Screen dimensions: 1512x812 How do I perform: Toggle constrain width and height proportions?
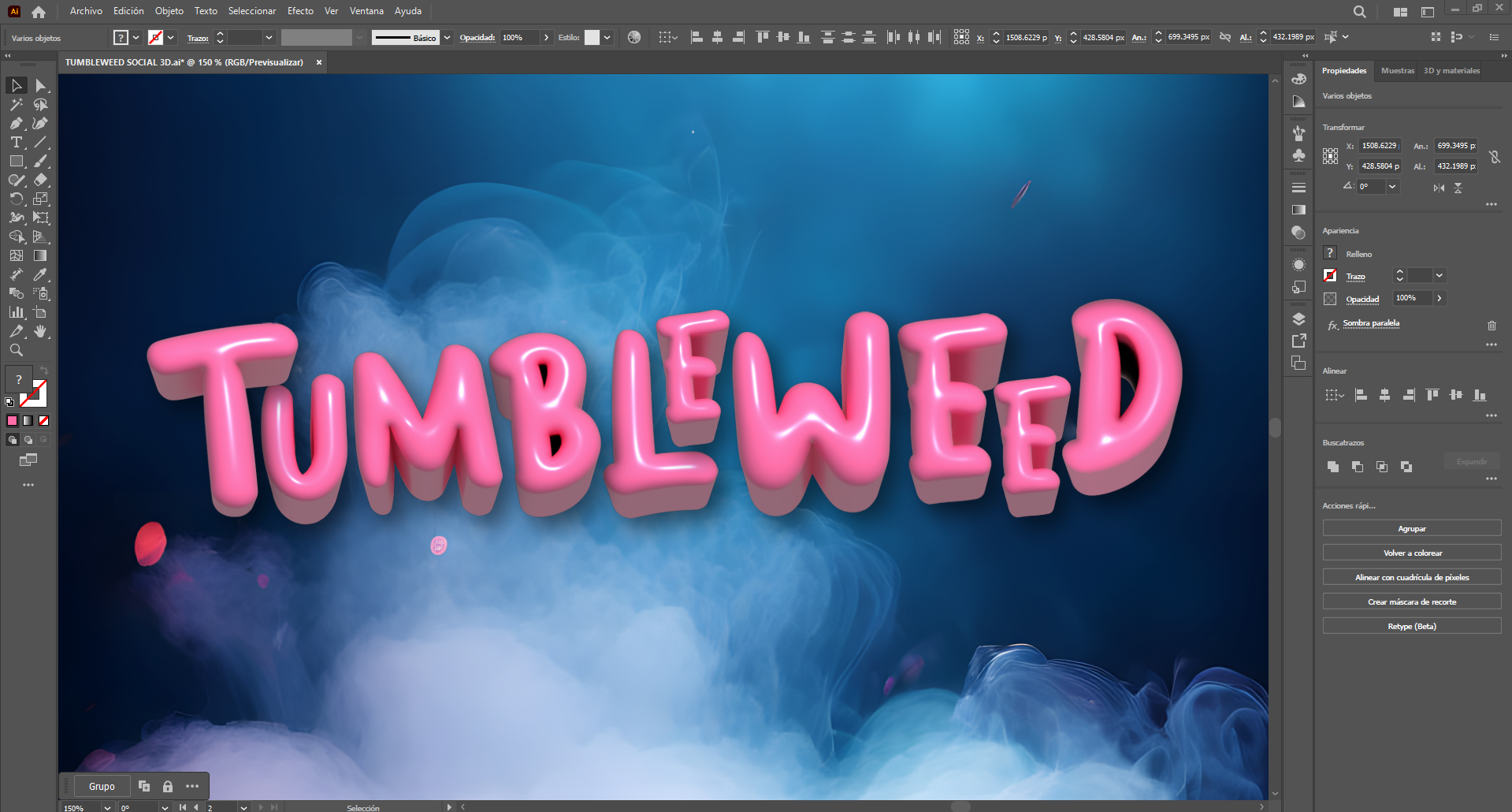click(1495, 157)
